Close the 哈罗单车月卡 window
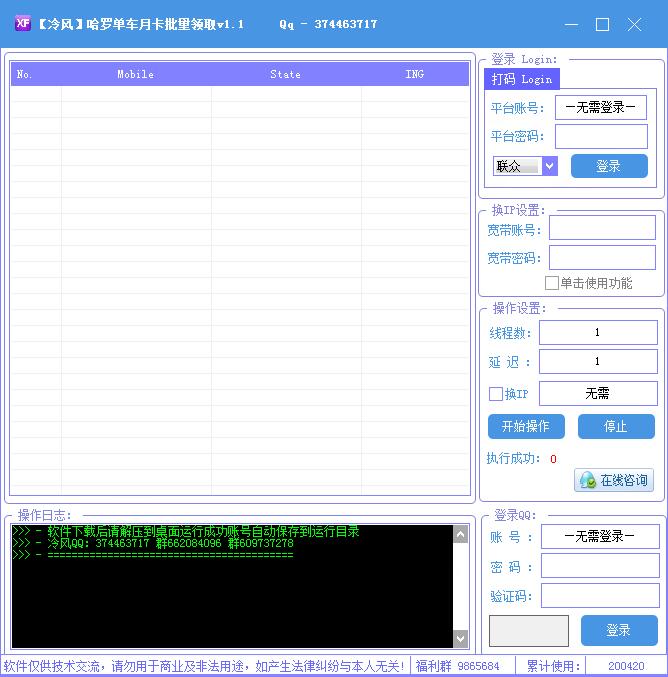Image resolution: width=668 pixels, height=677 pixels. (x=634, y=25)
